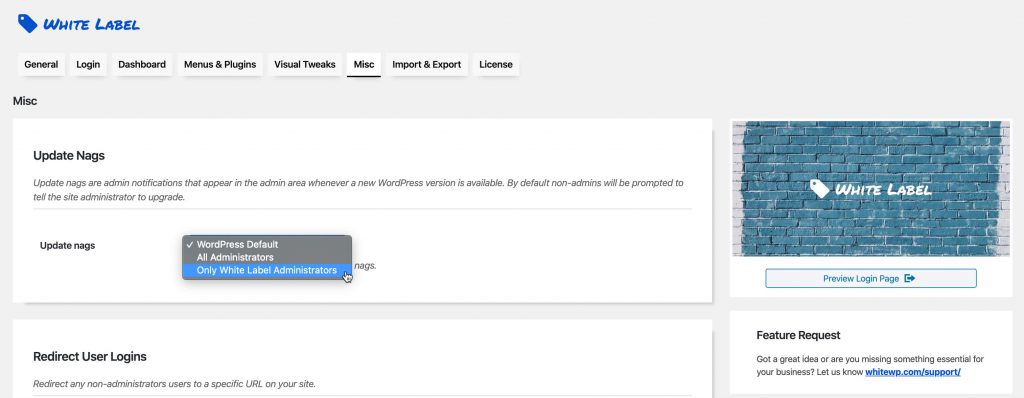This screenshot has width=1024, height=398.
Task: Click the Feature Request heading
Action: [798, 335]
